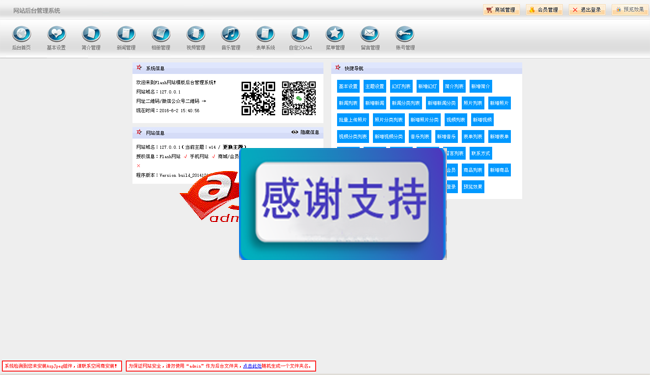Click the WeChat QR code image
The image size is (650, 375).
click(299, 98)
